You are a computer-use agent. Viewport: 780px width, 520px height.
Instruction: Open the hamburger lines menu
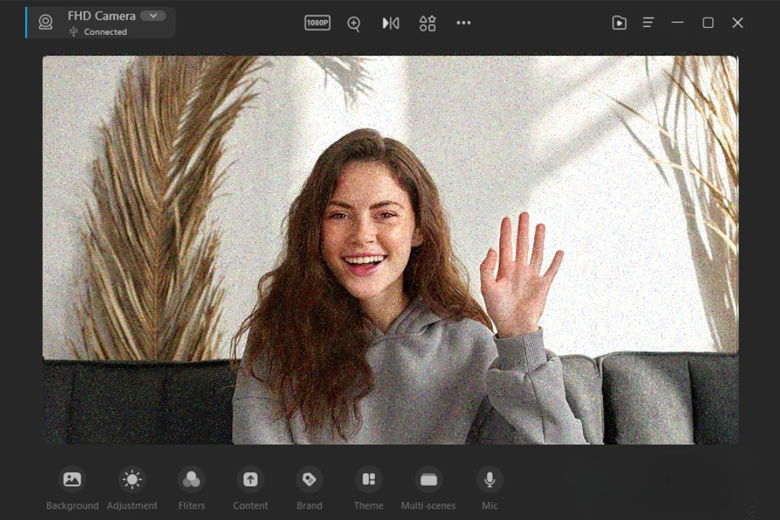click(x=649, y=23)
